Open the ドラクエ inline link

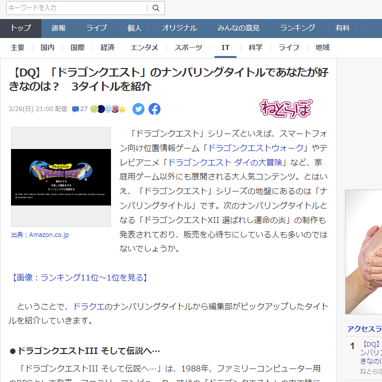(89, 307)
